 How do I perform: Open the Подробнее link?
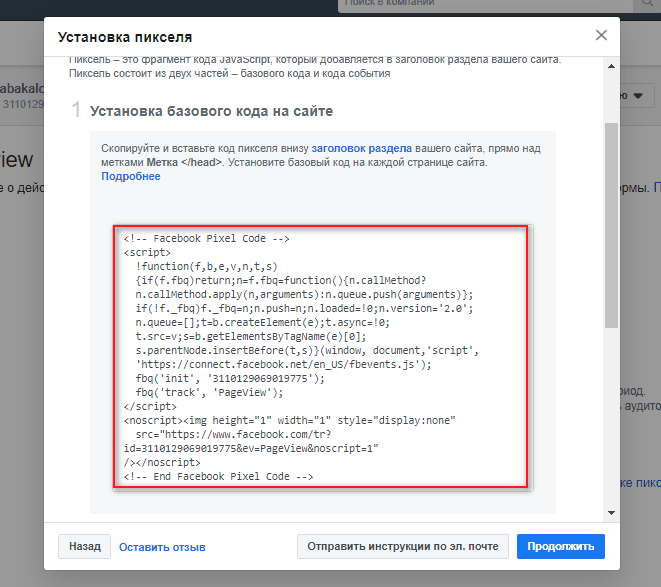point(131,176)
